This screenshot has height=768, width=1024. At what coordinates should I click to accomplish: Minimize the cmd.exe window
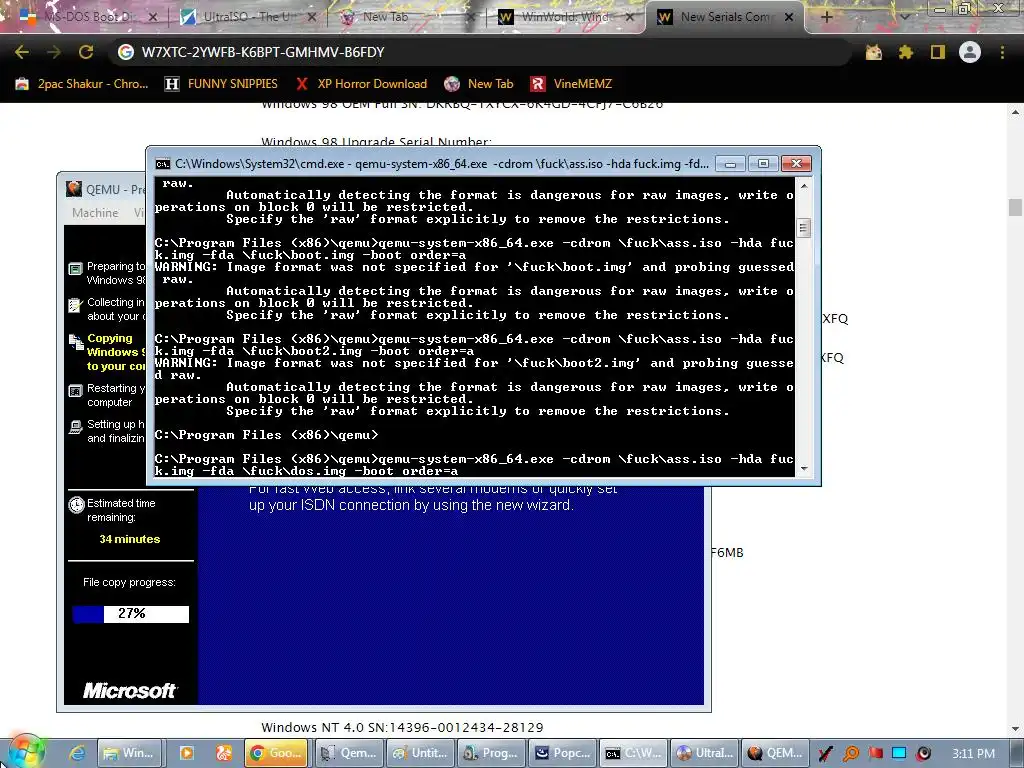pyautogui.click(x=730, y=163)
